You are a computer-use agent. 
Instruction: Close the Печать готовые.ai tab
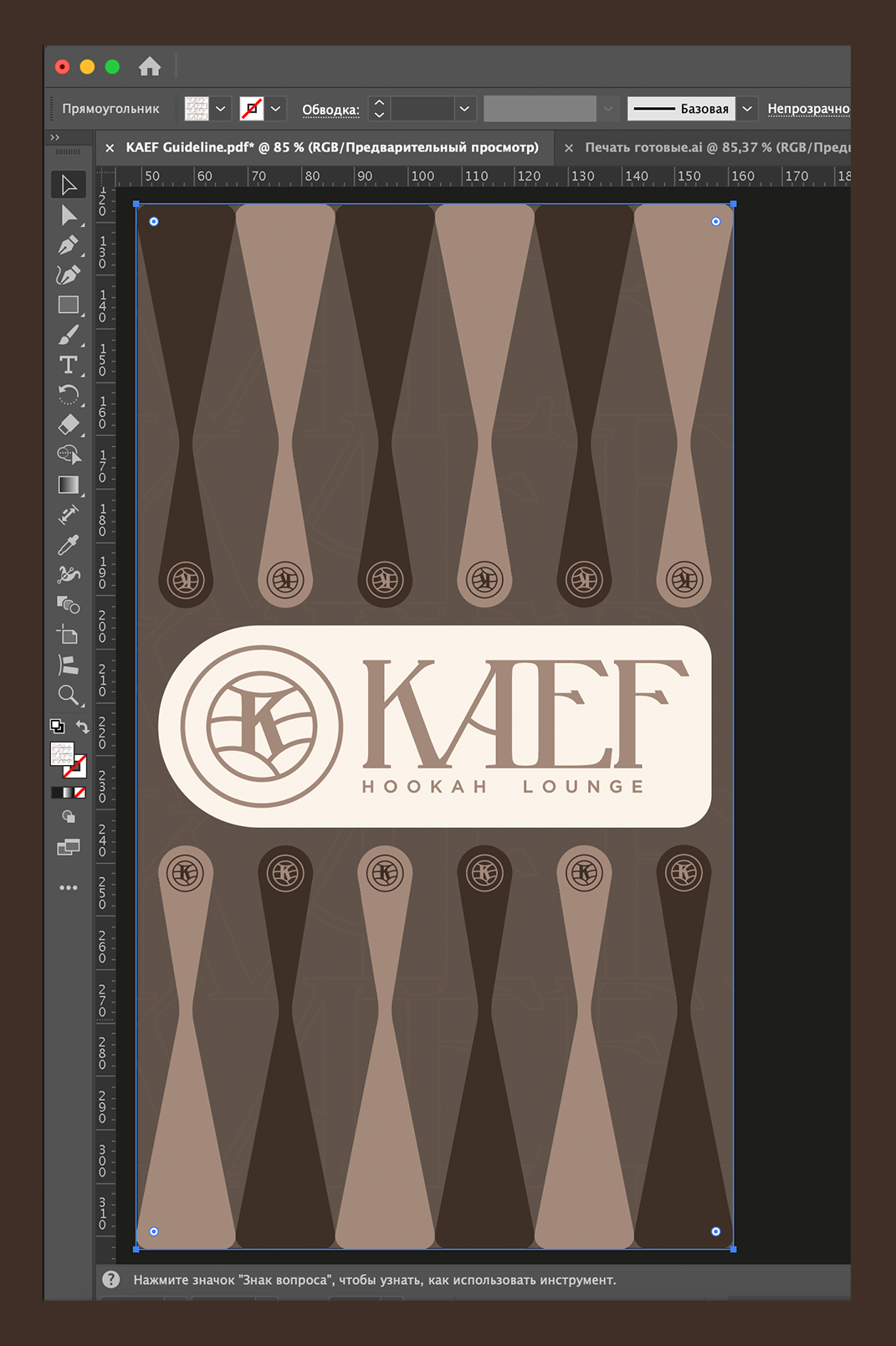[x=569, y=147]
